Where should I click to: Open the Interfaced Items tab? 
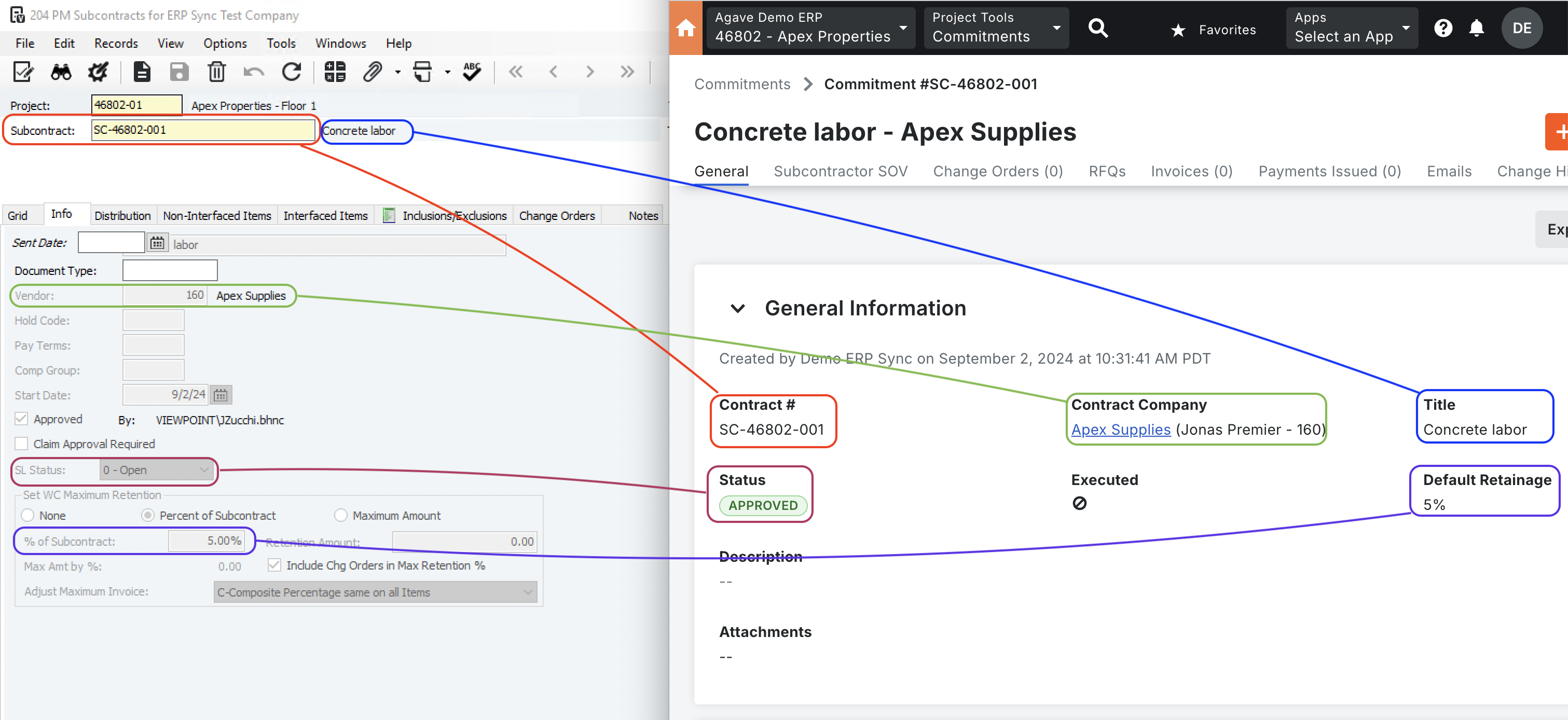point(326,215)
